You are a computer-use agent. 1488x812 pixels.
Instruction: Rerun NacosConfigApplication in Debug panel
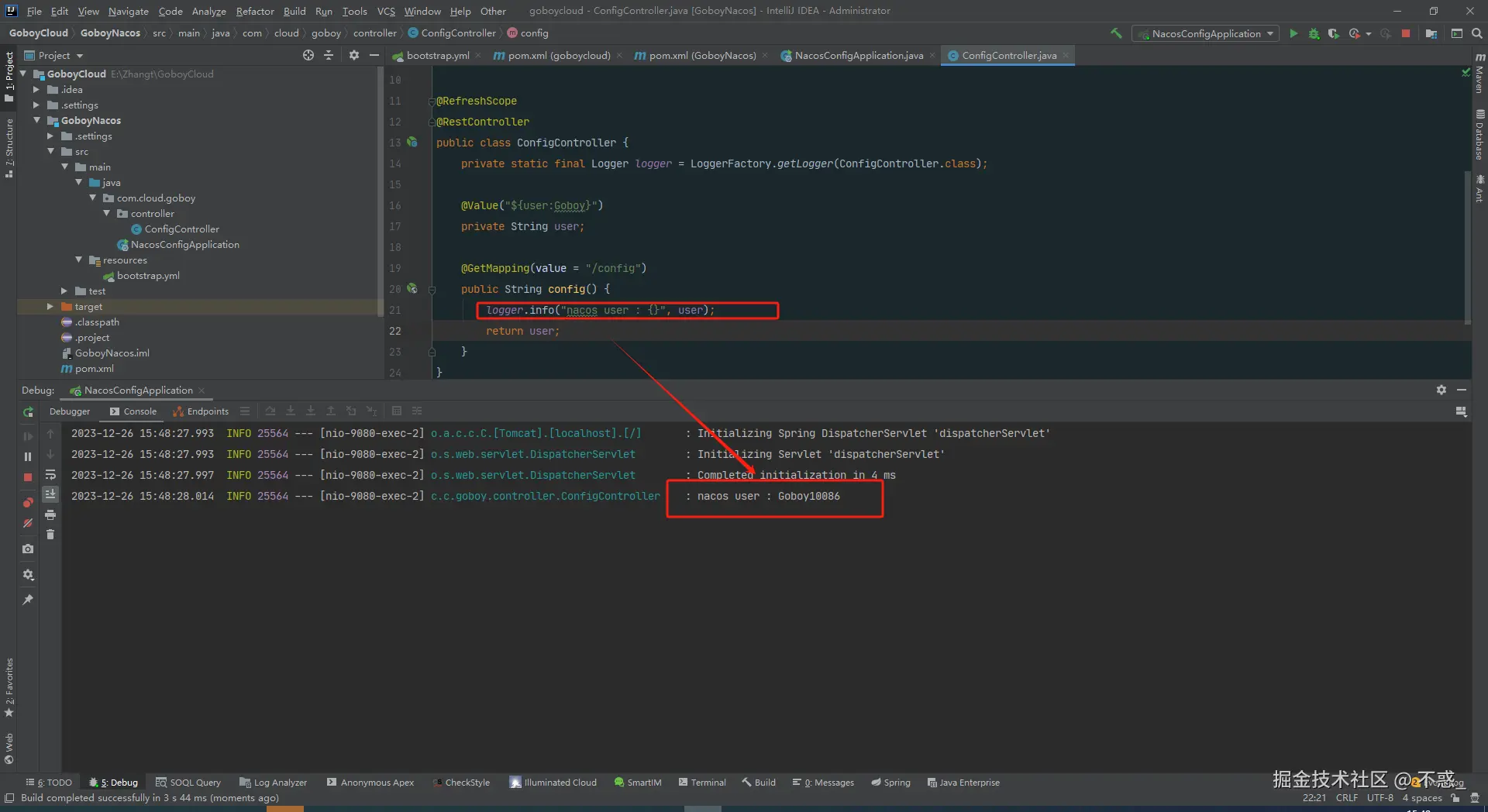[x=28, y=412]
